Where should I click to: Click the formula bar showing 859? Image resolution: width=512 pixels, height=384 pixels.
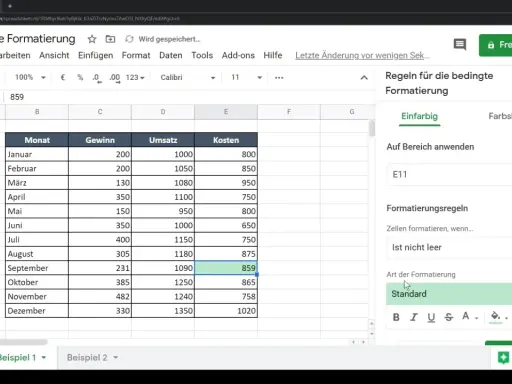[x=190, y=97]
